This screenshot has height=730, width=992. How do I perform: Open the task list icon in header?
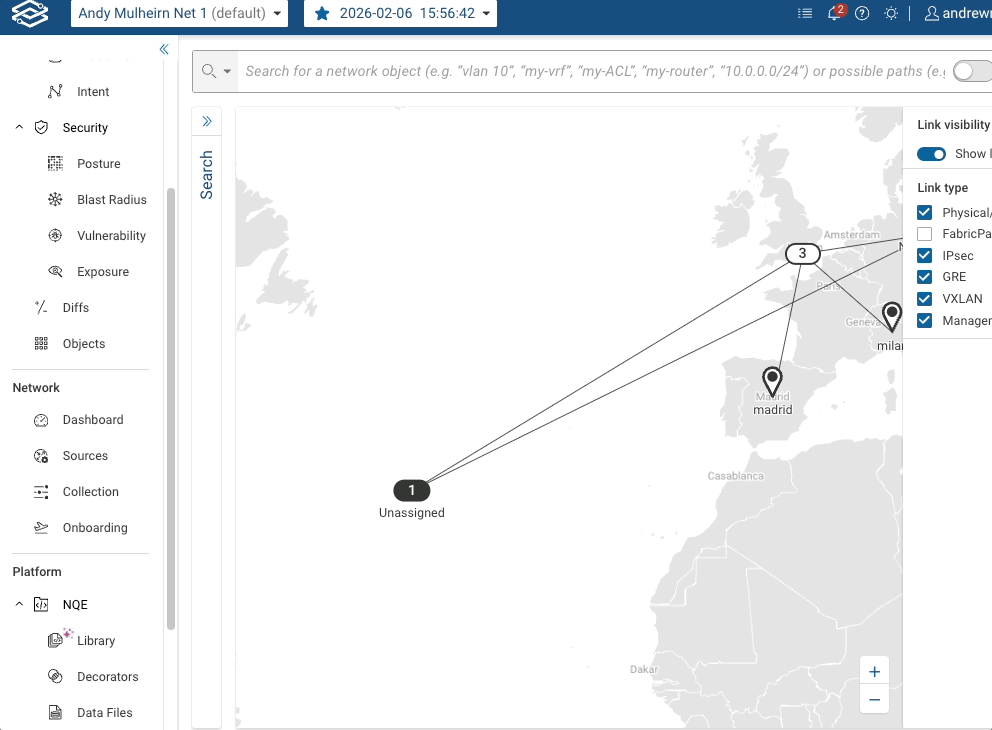(805, 13)
